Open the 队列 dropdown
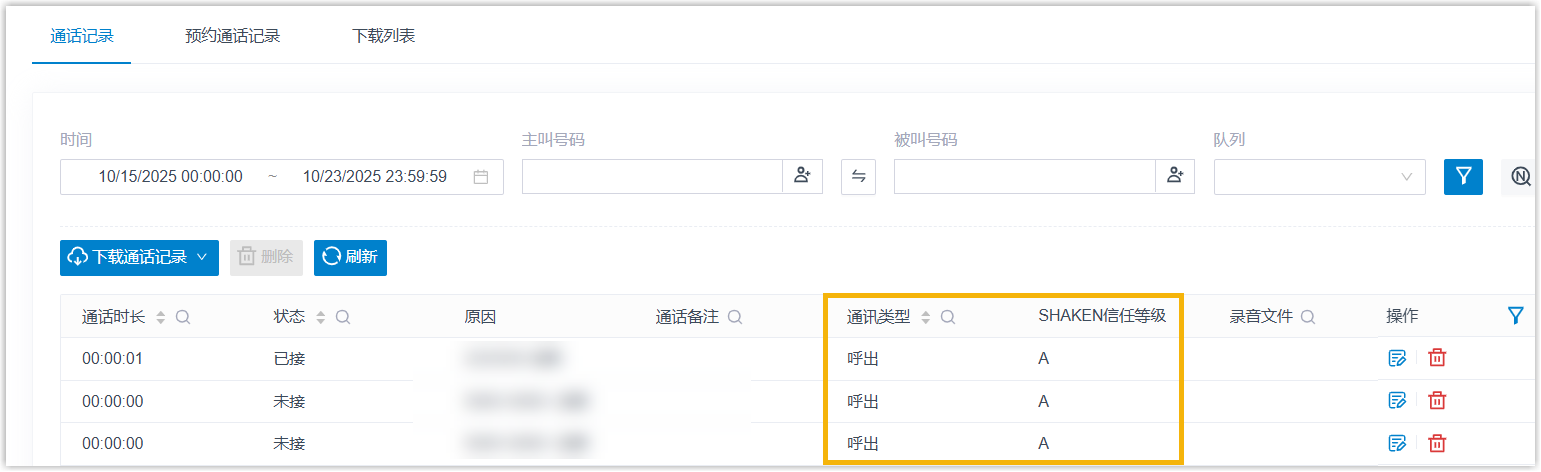The height and width of the screenshot is (472, 1541). click(1319, 177)
